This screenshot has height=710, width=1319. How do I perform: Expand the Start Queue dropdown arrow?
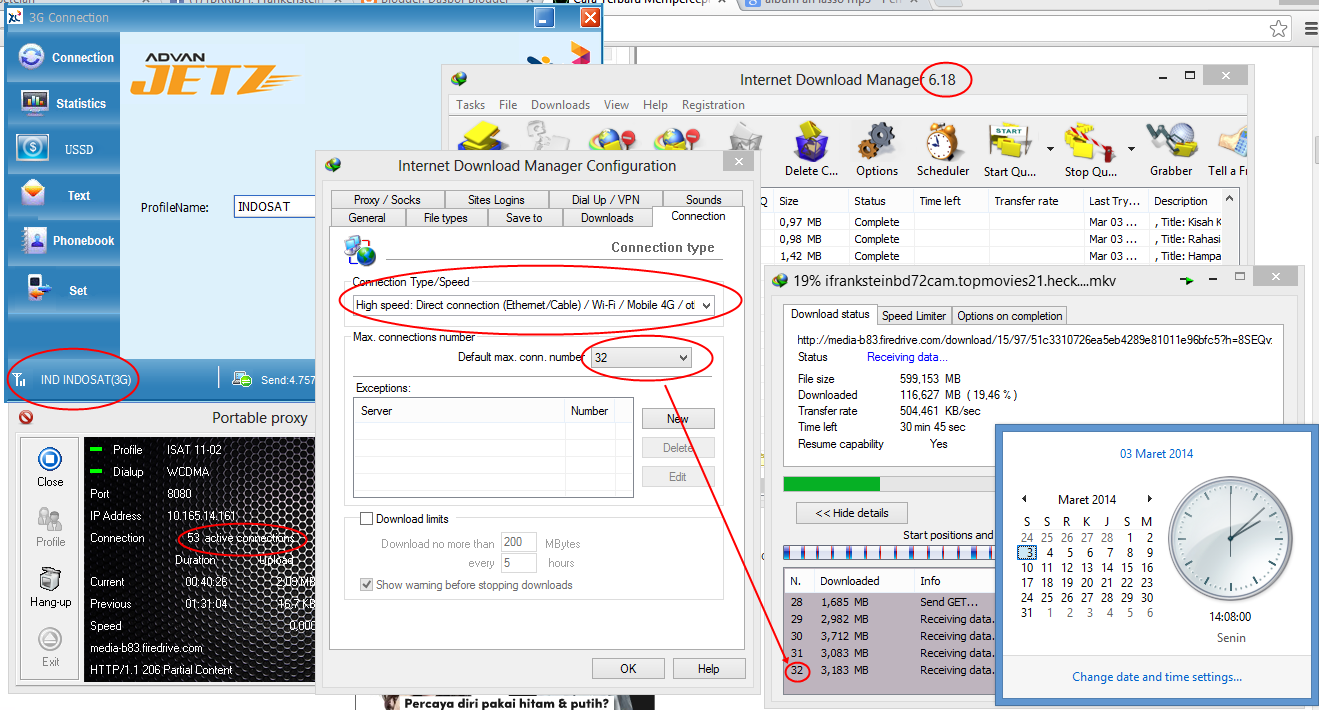(1049, 149)
